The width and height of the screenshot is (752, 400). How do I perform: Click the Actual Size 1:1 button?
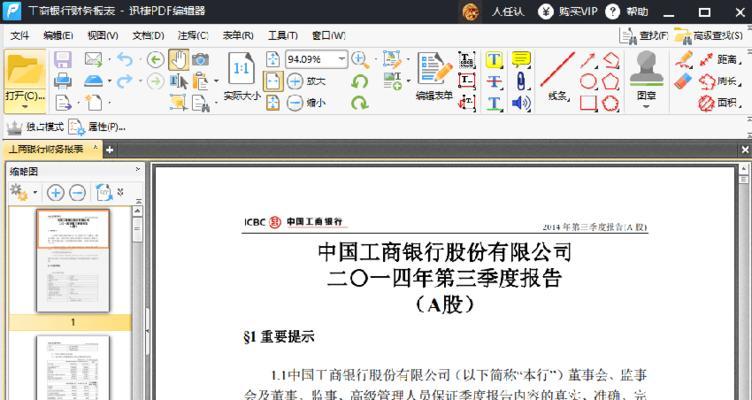[241, 75]
